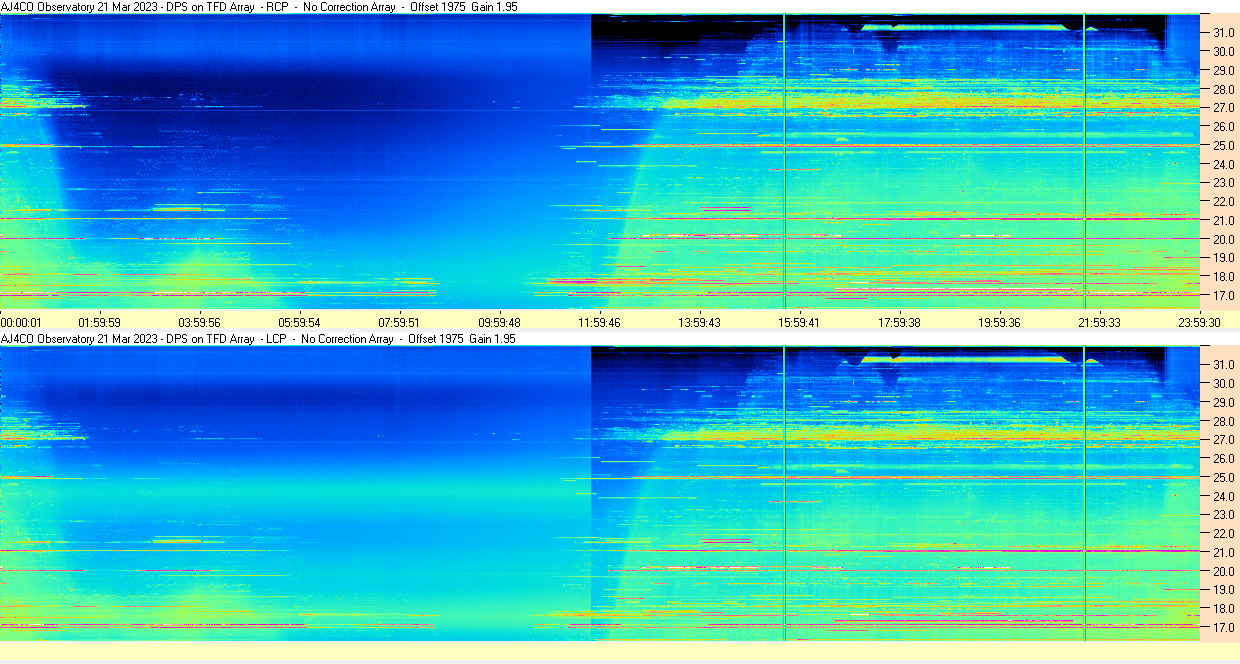Image resolution: width=1240 pixels, height=664 pixels.
Task: Click the 20.0 frequency label on LCP scale
Action: pyautogui.click(x=1224, y=571)
